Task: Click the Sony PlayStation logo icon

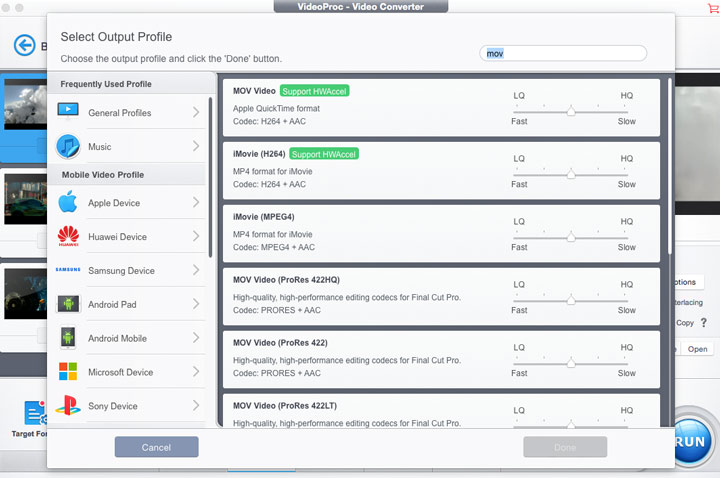Action: [68, 406]
